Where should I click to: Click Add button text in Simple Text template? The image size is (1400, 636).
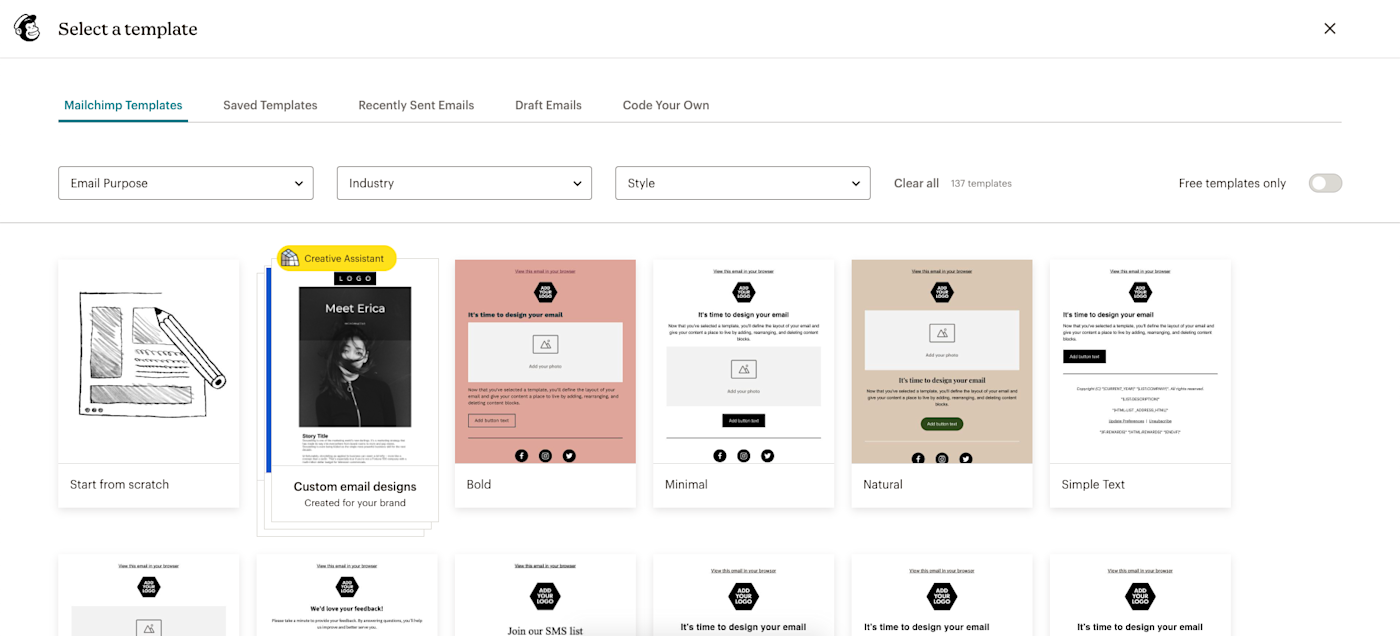coord(1084,356)
